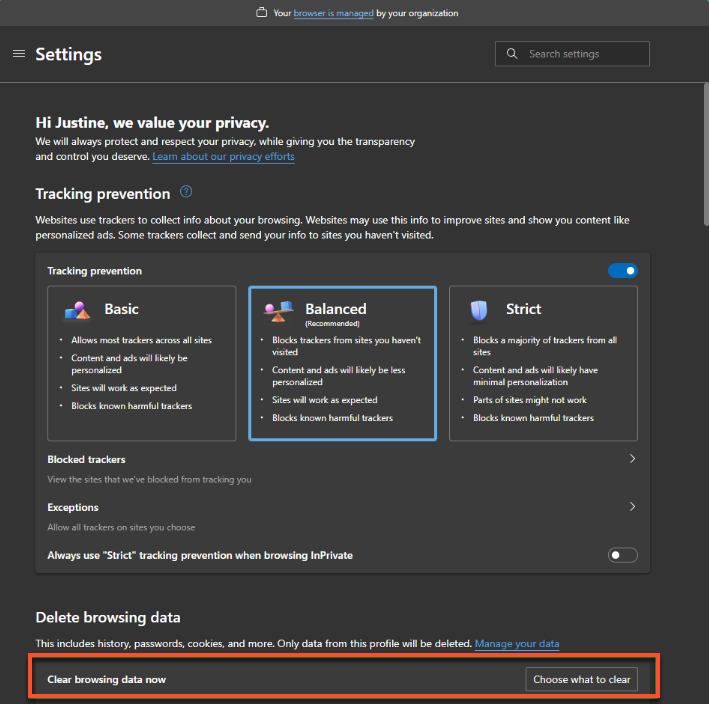709x704 pixels.
Task: Click 'Blocks trackers from sites you haven't visited'
Action: pos(346,346)
